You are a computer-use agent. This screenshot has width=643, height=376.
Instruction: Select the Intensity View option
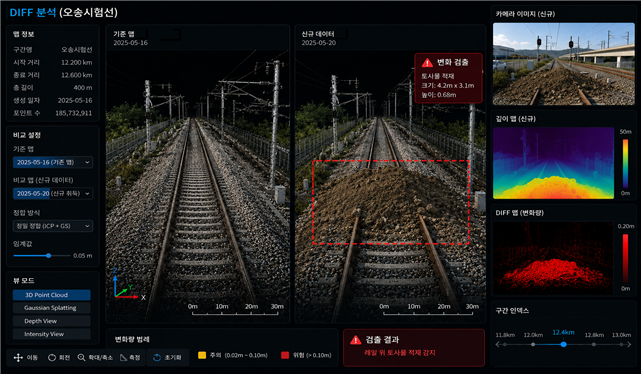click(x=52, y=335)
